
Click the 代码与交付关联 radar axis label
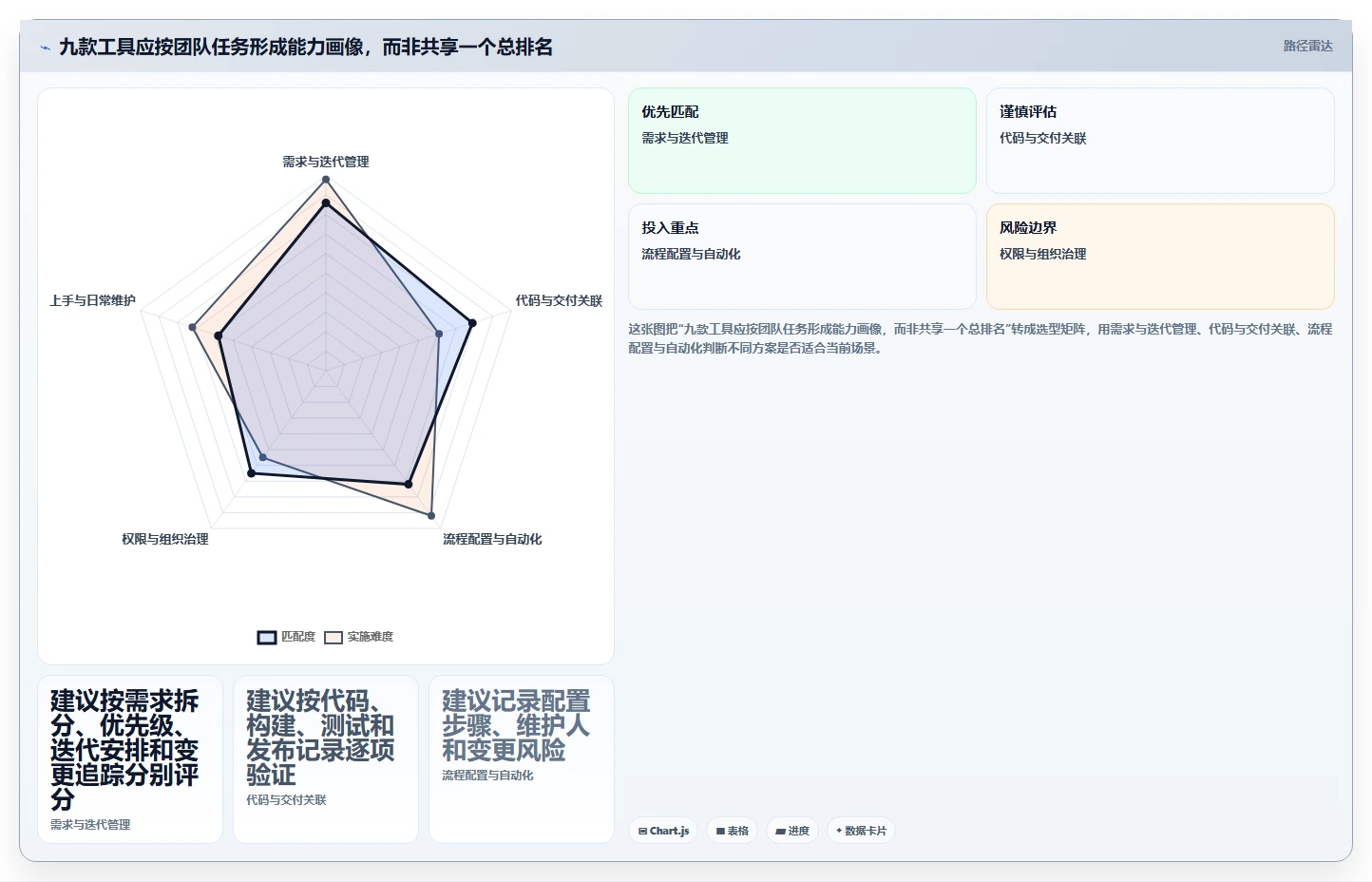tap(559, 300)
